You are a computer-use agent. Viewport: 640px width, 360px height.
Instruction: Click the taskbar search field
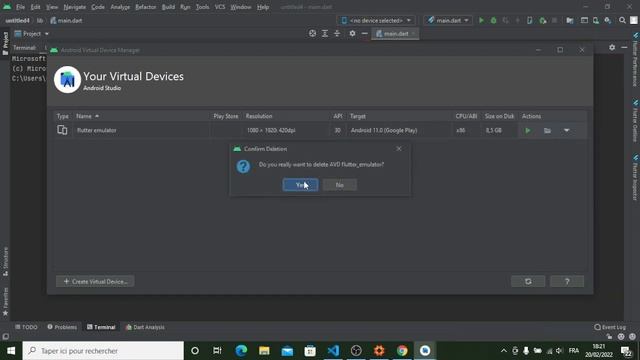coord(103,351)
